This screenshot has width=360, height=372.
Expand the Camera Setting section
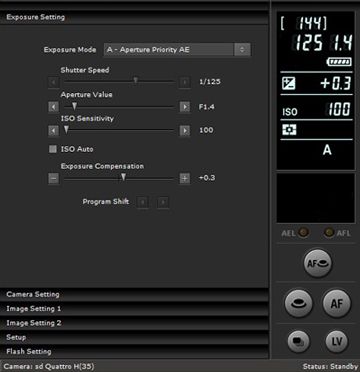(x=134, y=294)
